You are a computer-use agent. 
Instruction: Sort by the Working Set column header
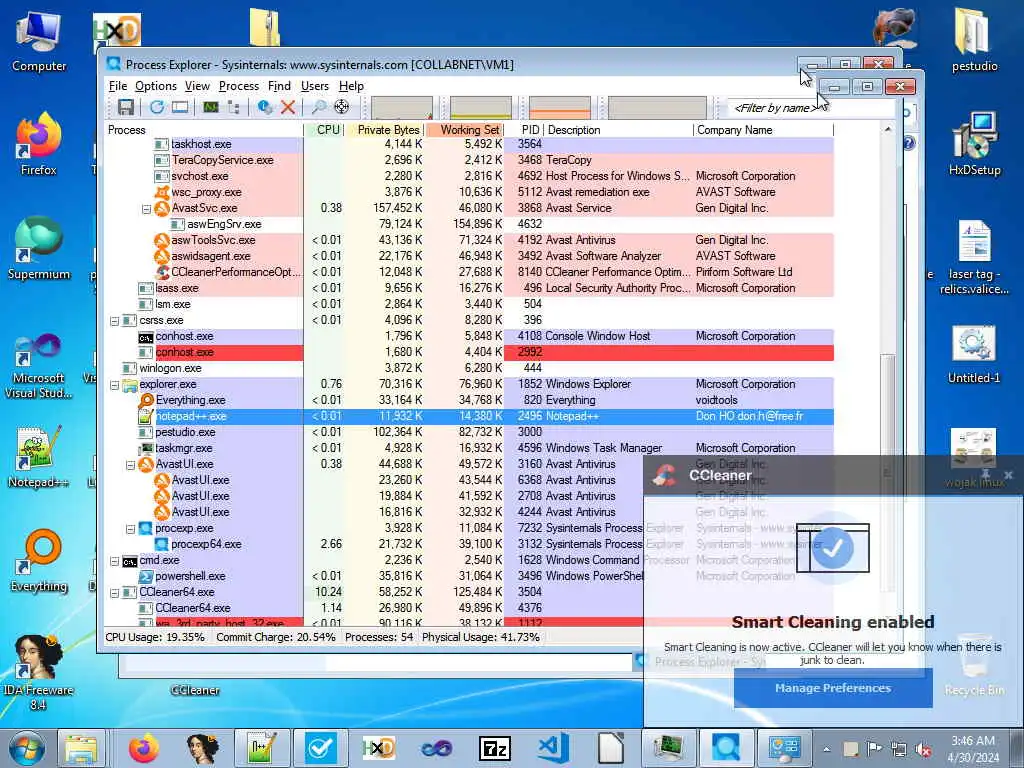click(x=464, y=130)
